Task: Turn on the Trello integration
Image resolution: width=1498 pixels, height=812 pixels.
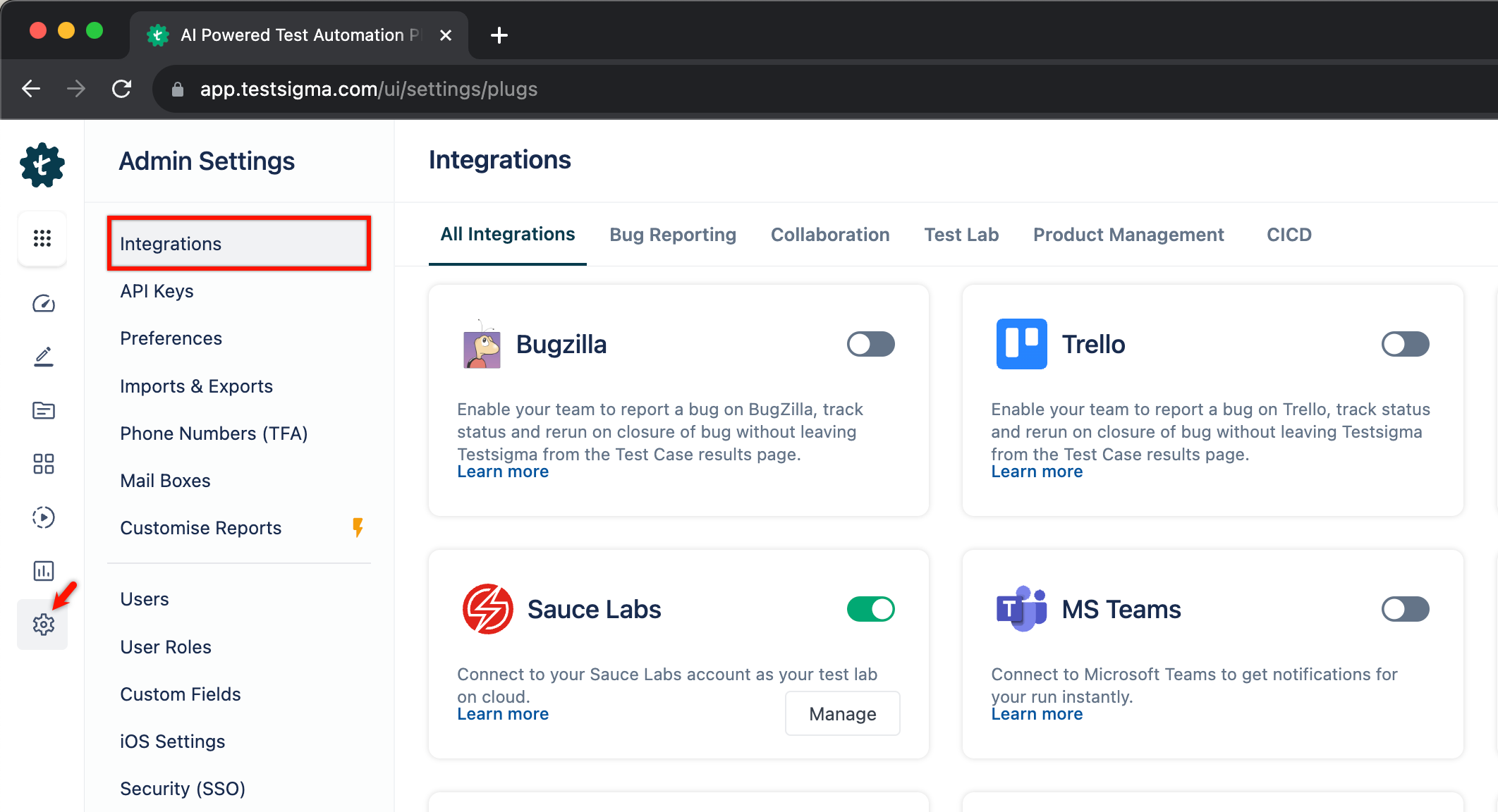Action: [1405, 344]
